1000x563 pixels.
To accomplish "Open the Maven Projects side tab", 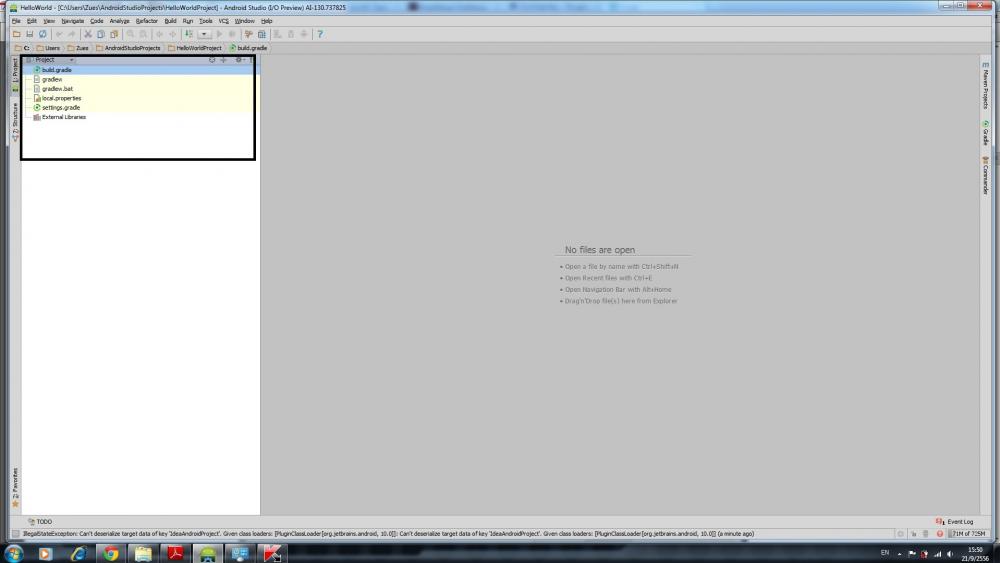I will point(985,85).
